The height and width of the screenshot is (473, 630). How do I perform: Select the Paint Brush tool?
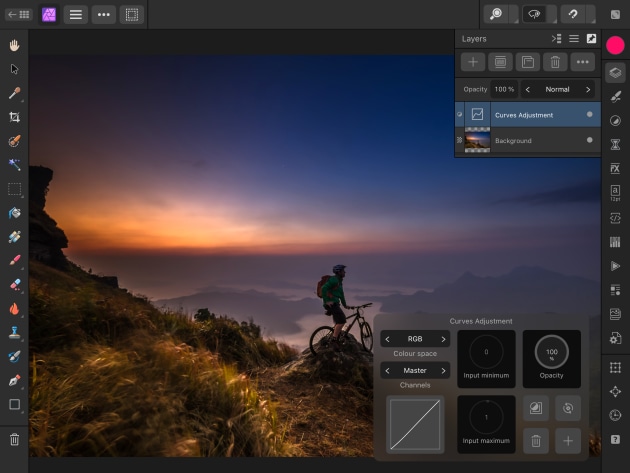(14, 260)
